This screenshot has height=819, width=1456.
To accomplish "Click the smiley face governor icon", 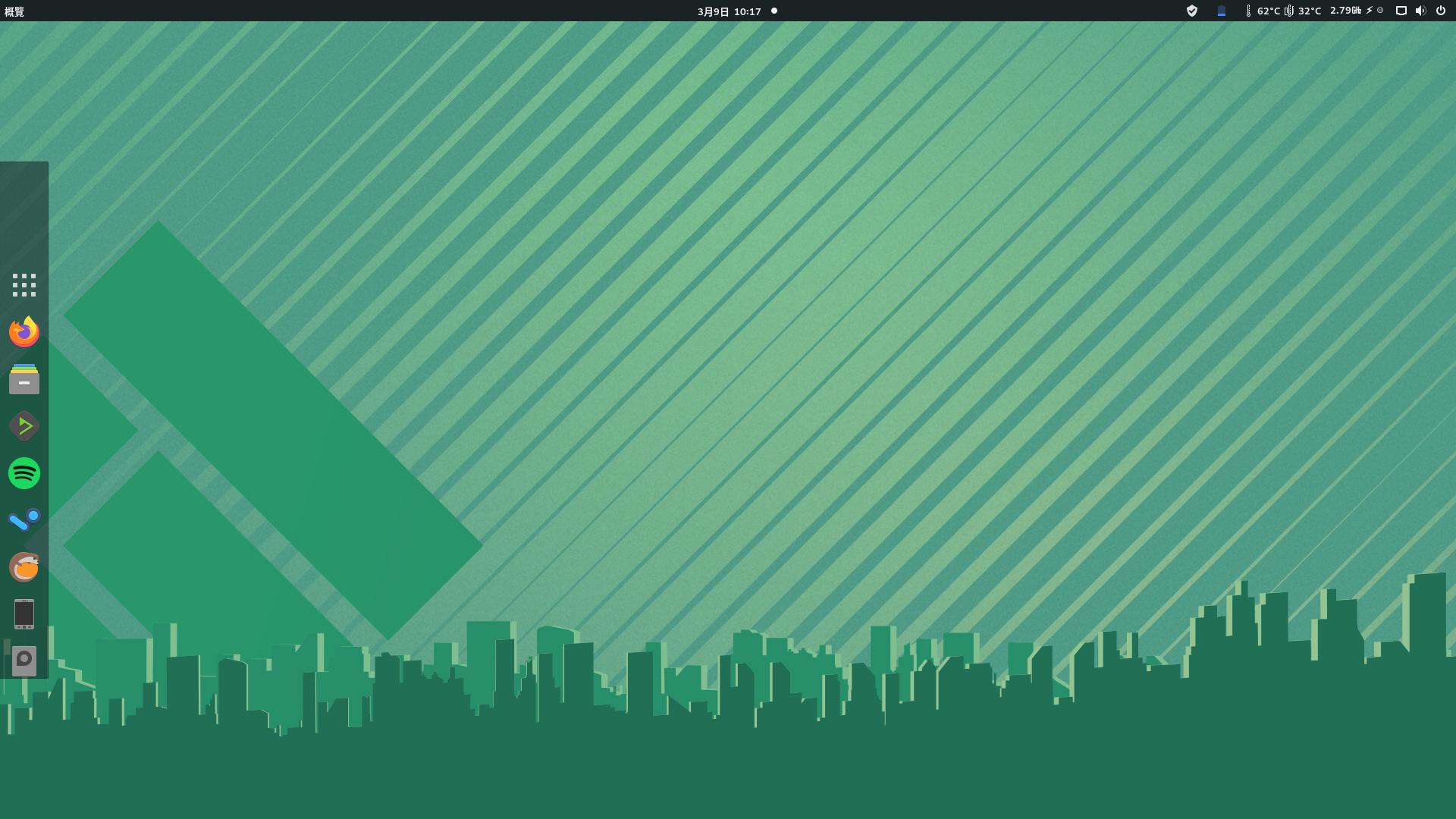I will 1380,11.
